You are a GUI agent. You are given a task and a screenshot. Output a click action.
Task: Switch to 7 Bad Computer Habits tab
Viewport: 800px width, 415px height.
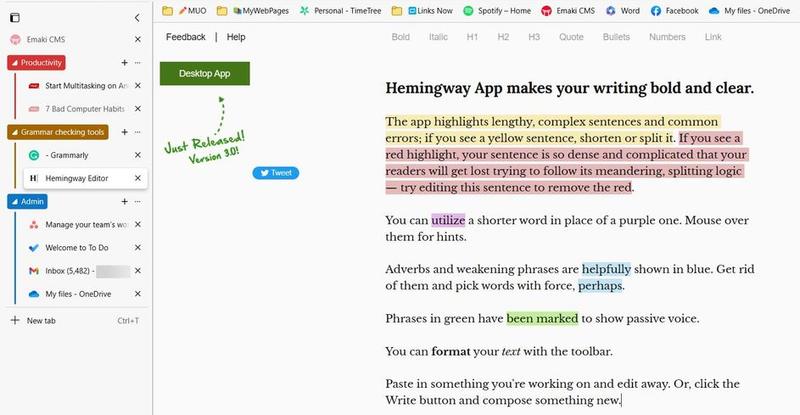(85, 109)
